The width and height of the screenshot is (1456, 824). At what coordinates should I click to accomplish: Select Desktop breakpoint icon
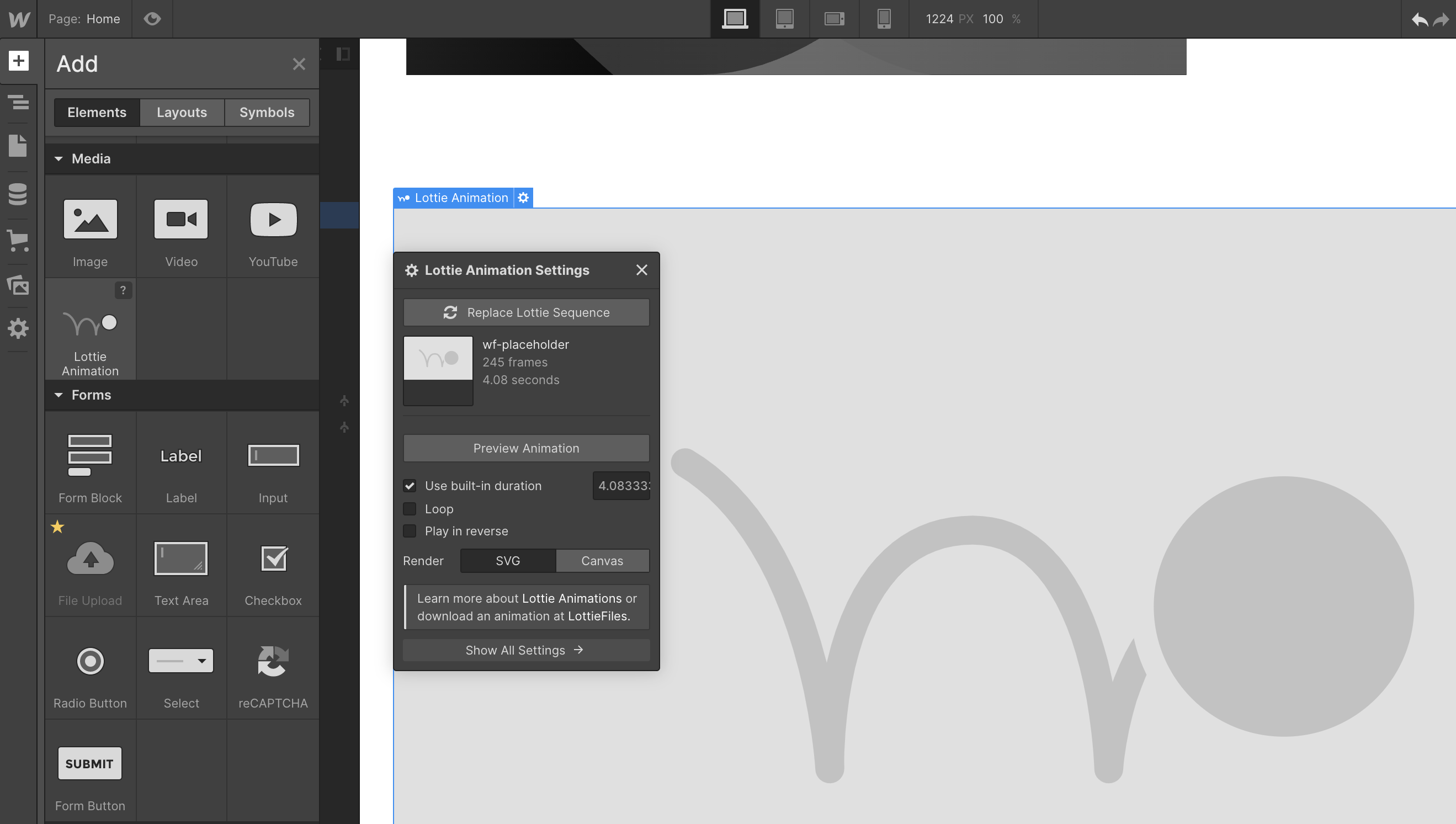(x=735, y=19)
